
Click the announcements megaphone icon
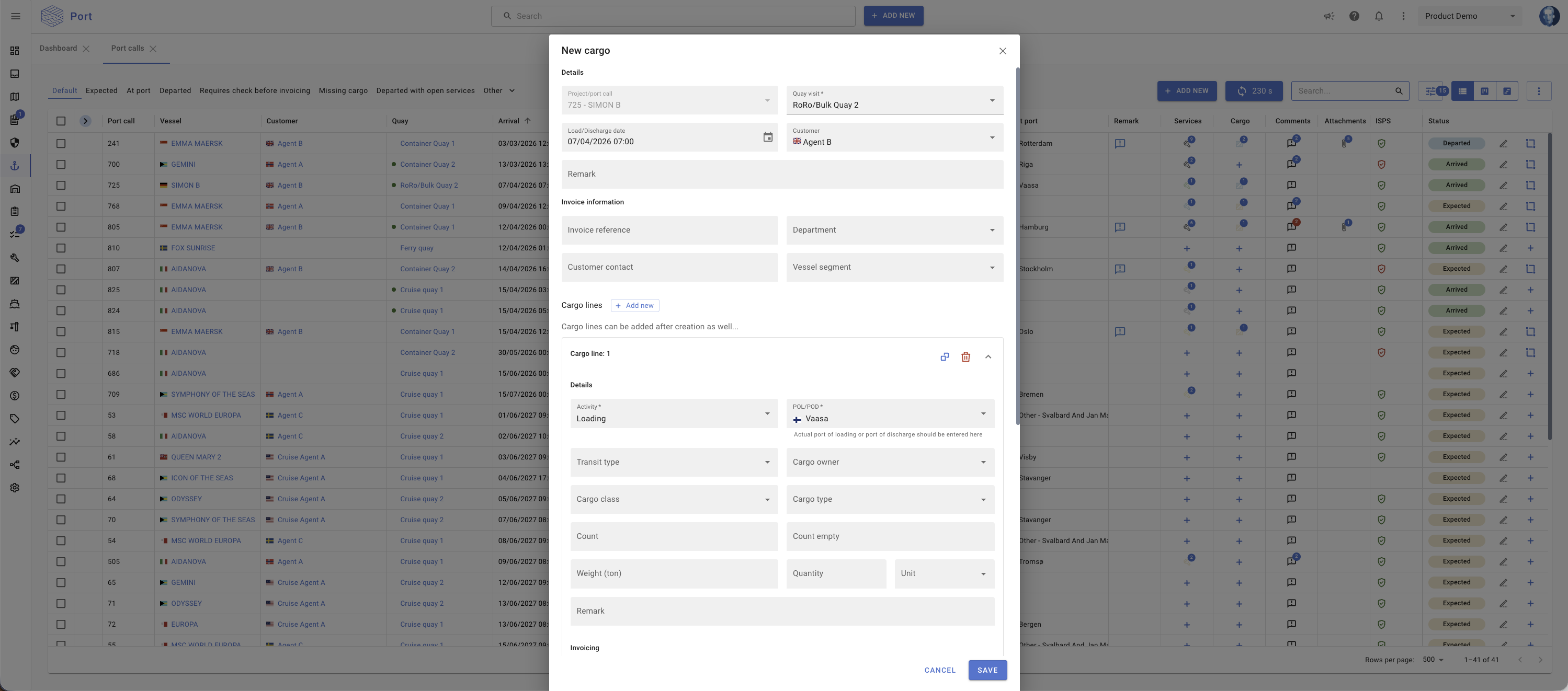(1329, 16)
